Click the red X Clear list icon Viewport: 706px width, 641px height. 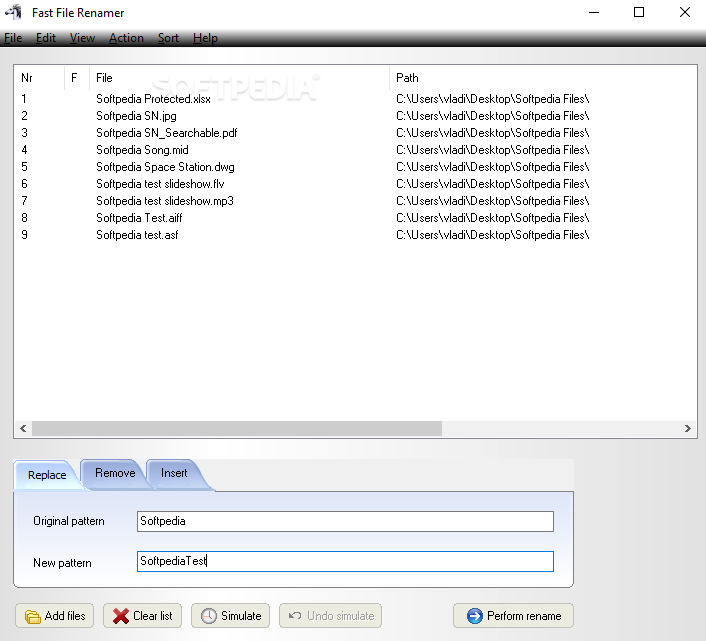coord(121,616)
